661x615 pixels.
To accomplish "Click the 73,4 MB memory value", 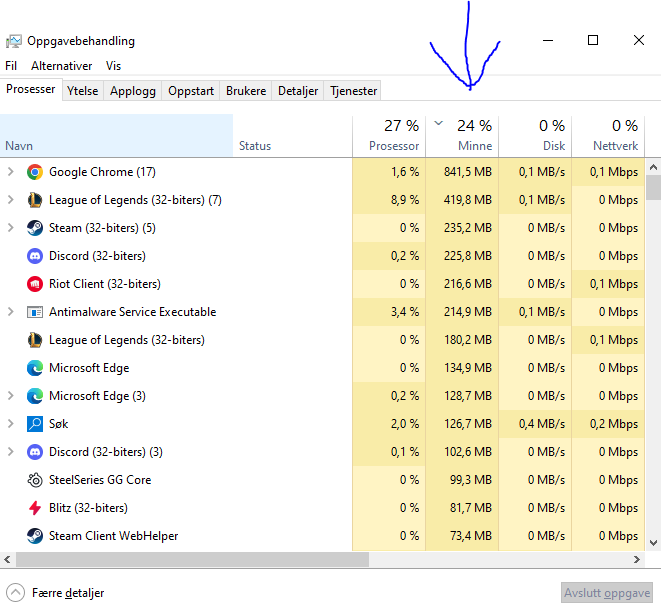I will point(471,536).
